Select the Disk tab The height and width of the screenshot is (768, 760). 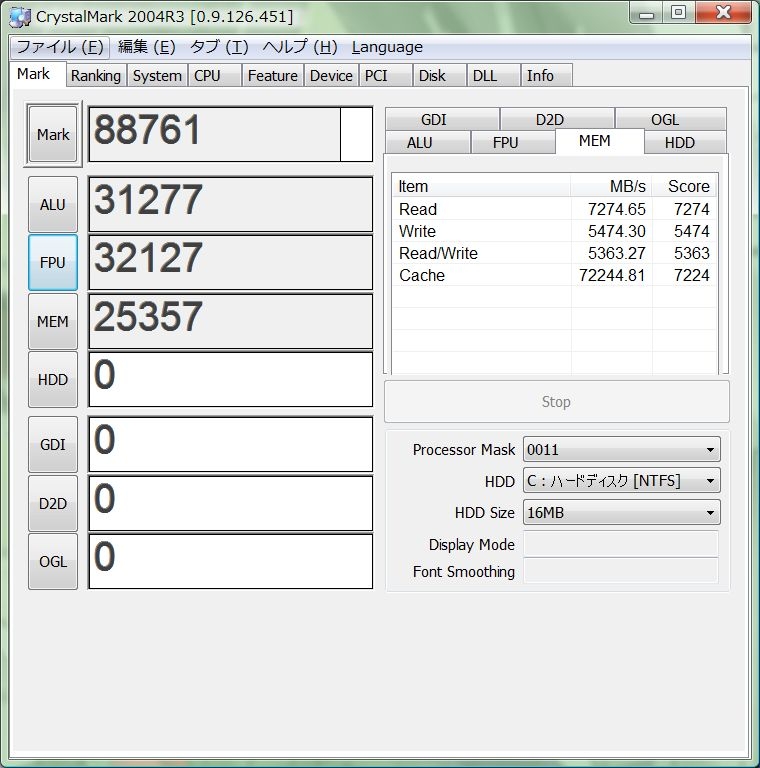click(439, 76)
